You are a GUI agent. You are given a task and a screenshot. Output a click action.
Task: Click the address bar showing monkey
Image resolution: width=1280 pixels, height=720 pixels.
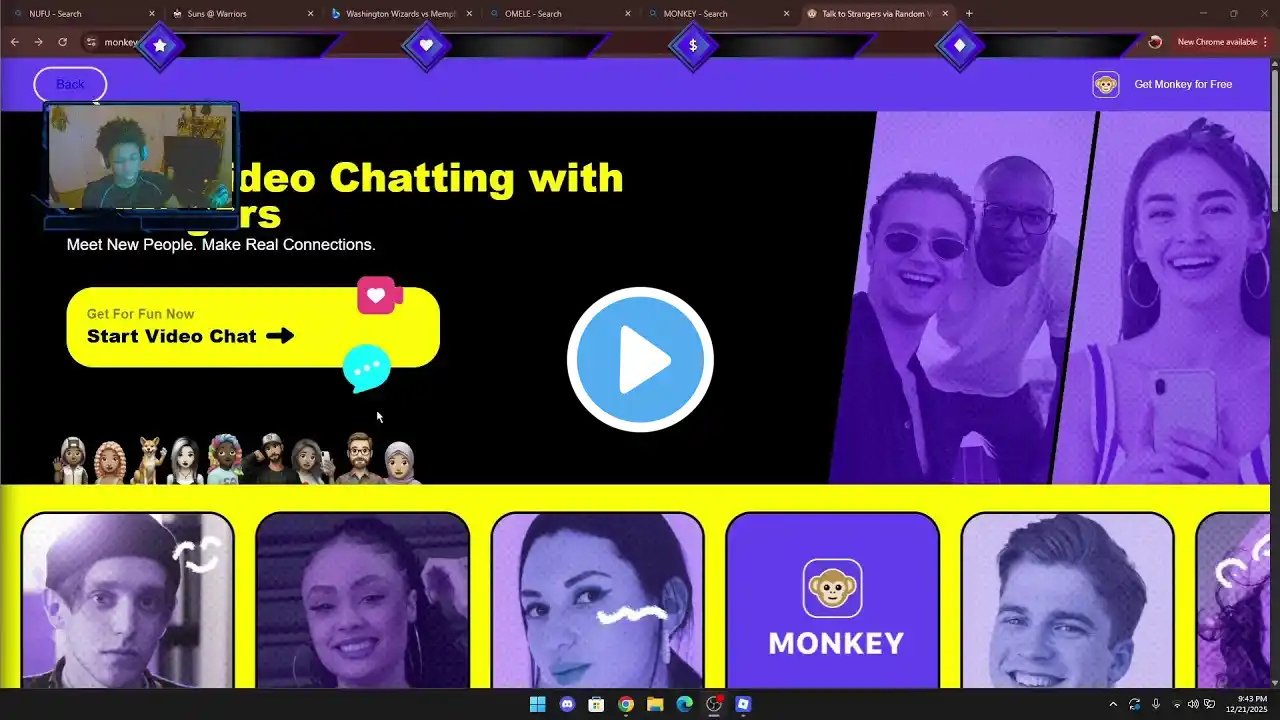[610, 42]
